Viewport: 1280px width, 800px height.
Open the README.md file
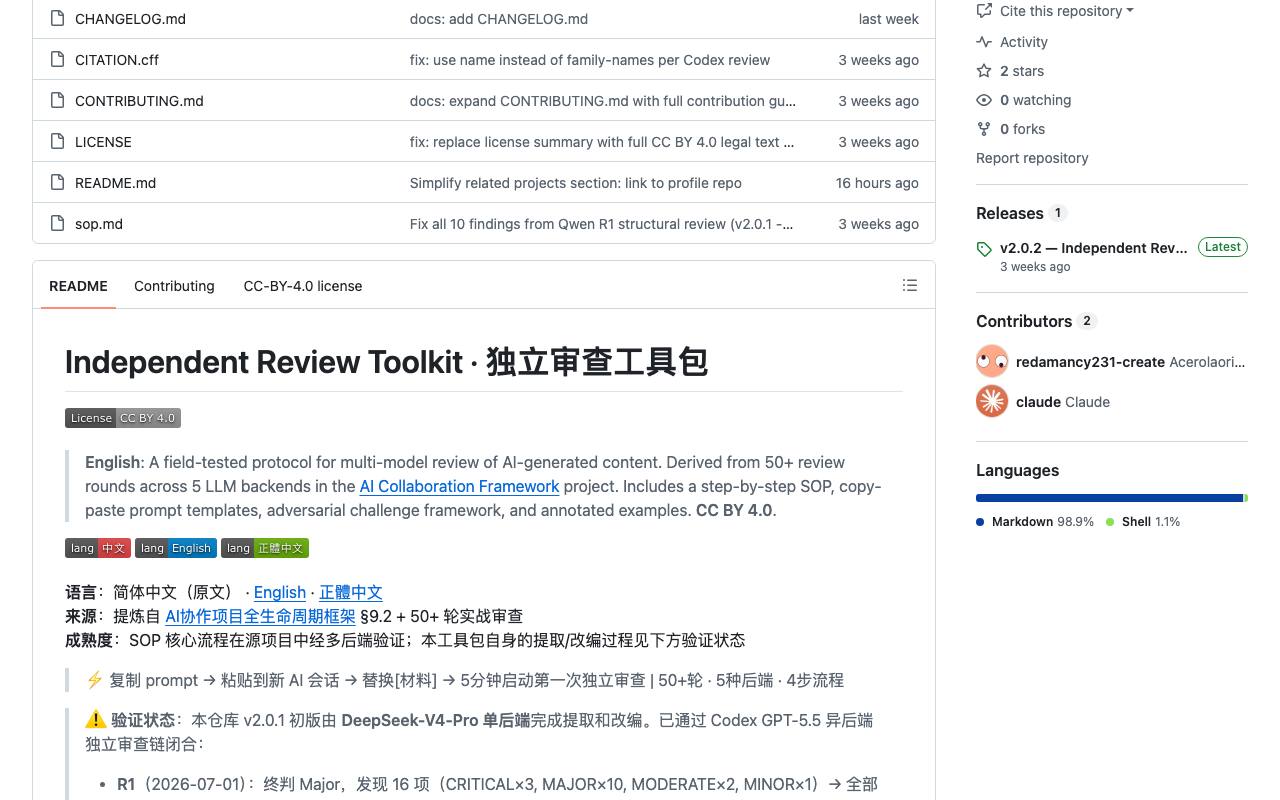115,183
